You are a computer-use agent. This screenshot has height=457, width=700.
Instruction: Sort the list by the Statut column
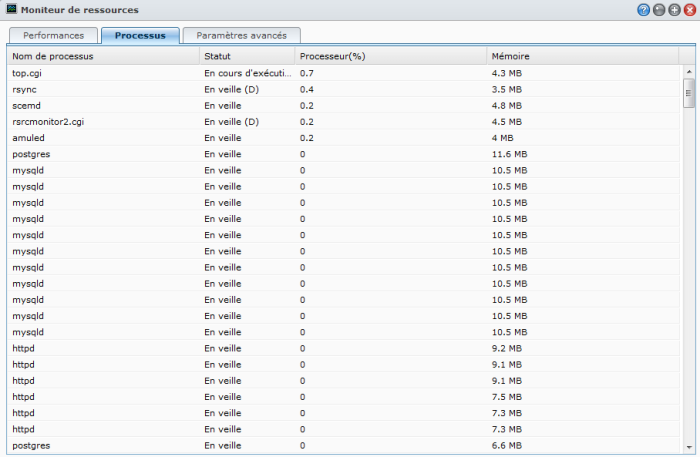coord(245,56)
